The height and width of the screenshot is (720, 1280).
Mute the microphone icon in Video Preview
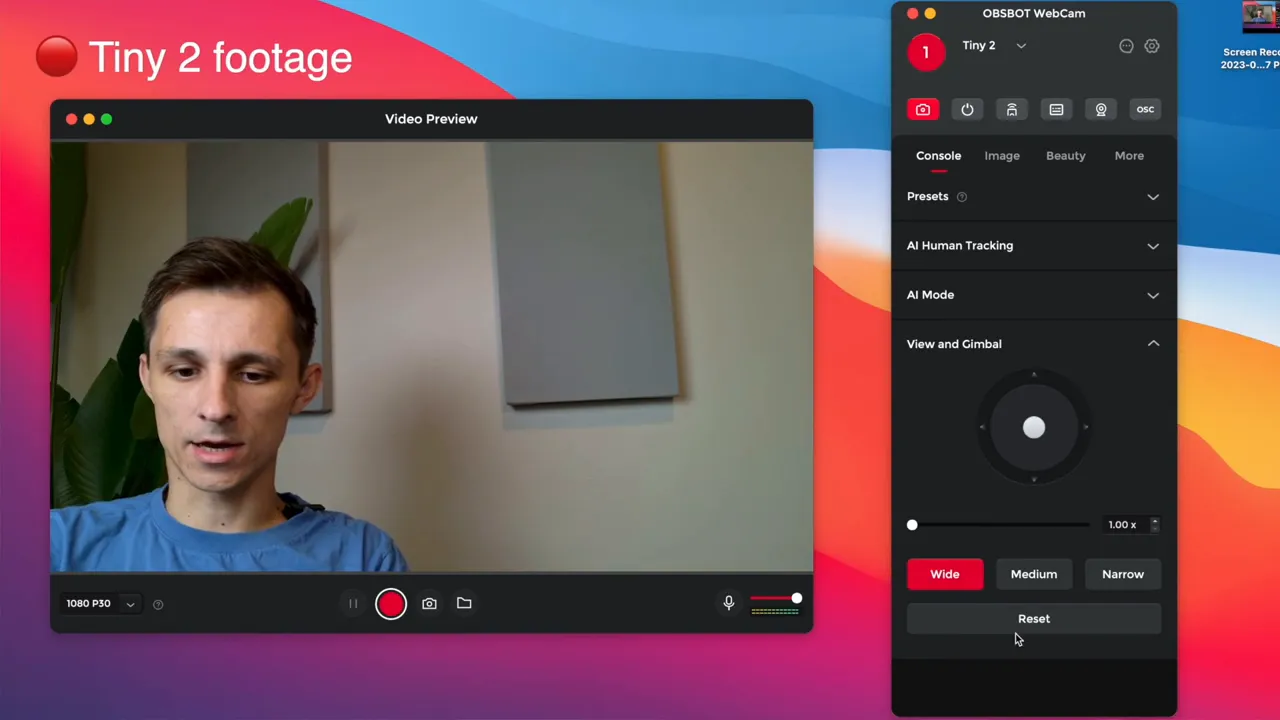point(729,602)
